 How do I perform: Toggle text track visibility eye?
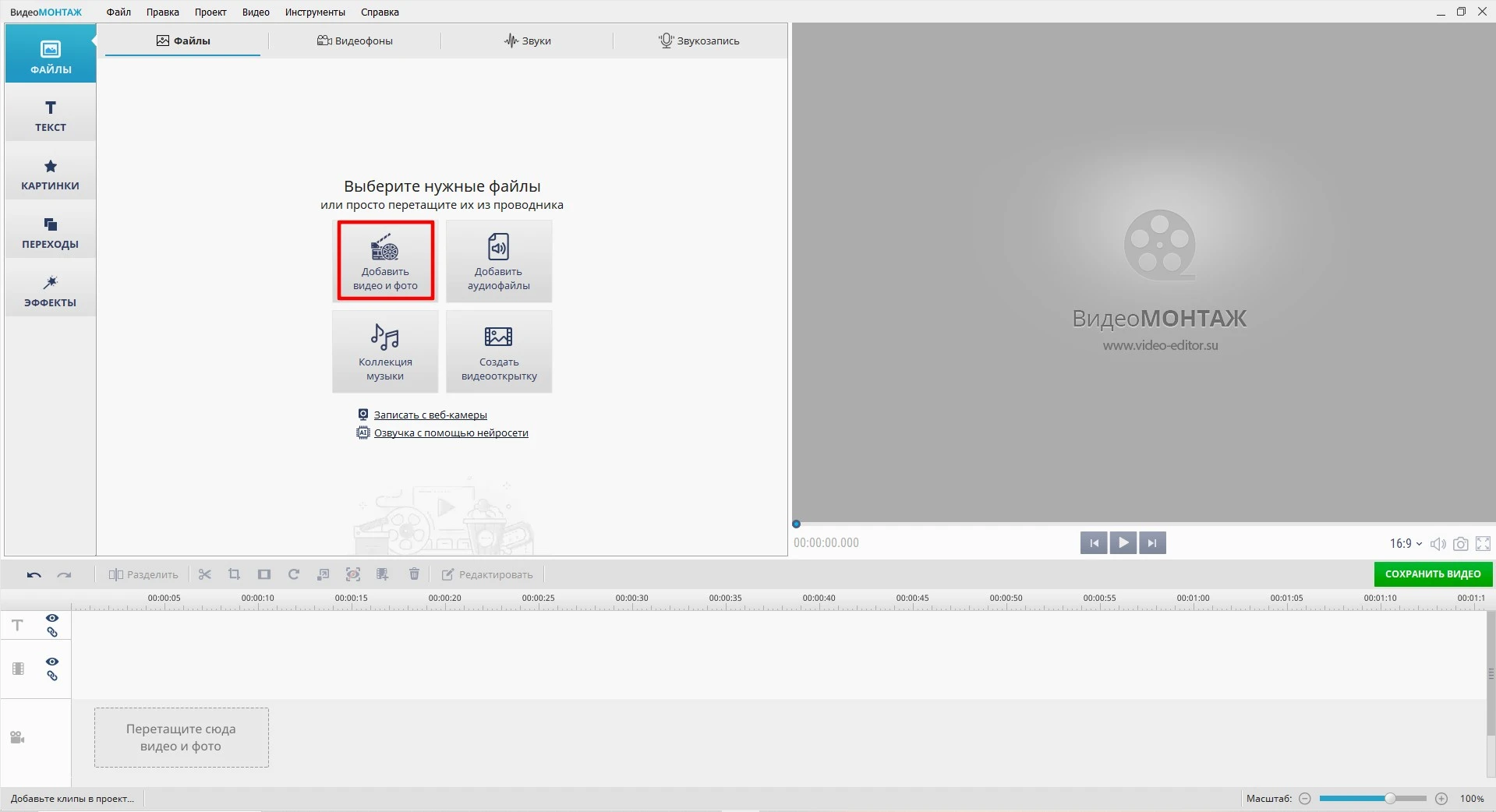52,618
